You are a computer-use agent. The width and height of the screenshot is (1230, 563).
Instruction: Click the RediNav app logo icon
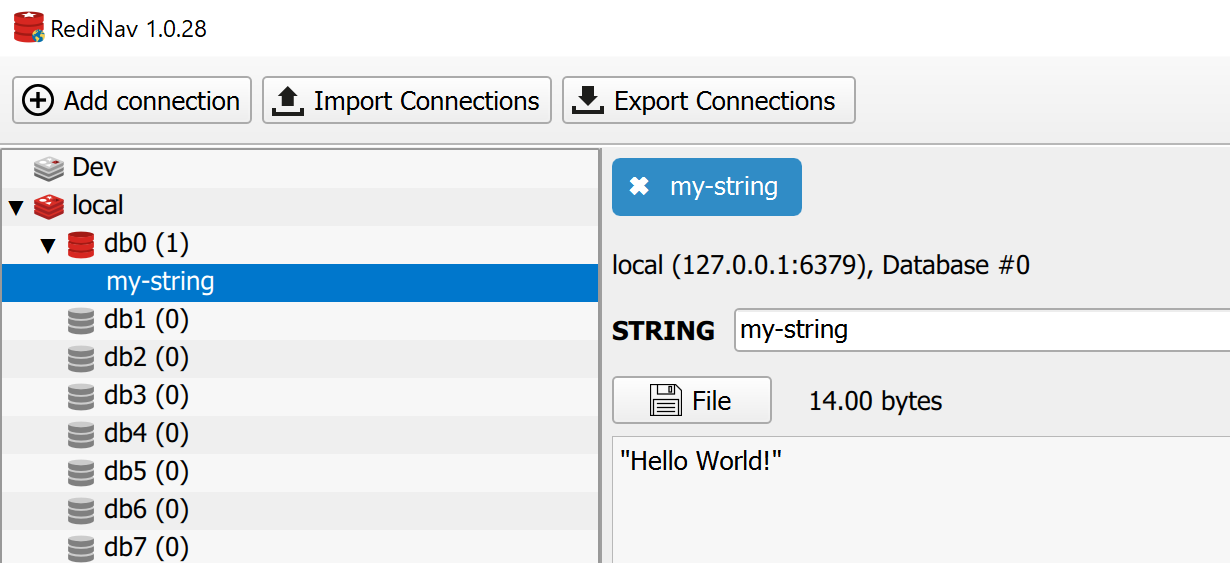pyautogui.click(x=28, y=28)
